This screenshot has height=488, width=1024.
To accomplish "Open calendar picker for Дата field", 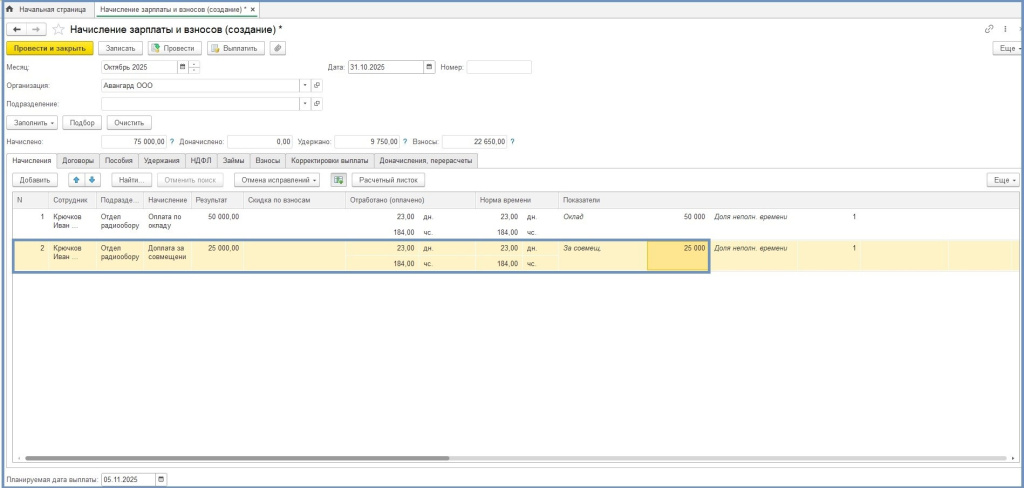I will pyautogui.click(x=429, y=67).
